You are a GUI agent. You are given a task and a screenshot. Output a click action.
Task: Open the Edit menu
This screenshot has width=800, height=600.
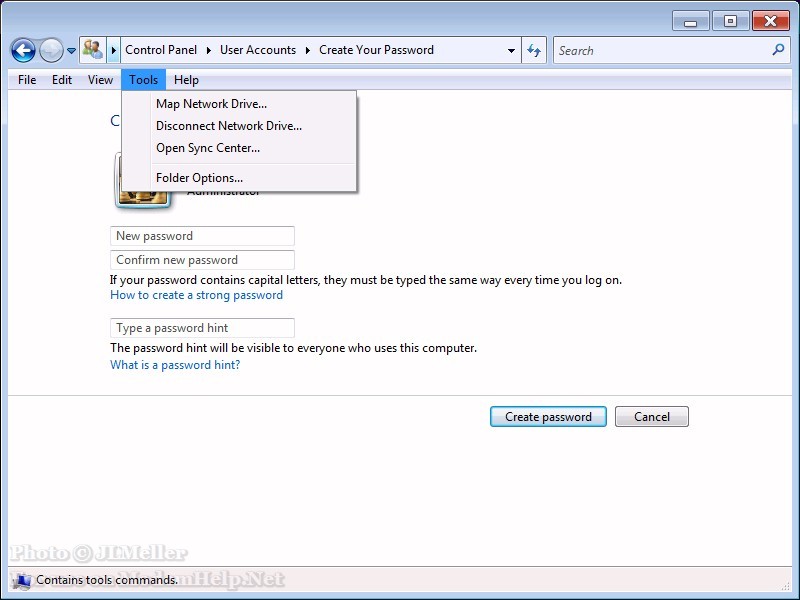pos(62,80)
